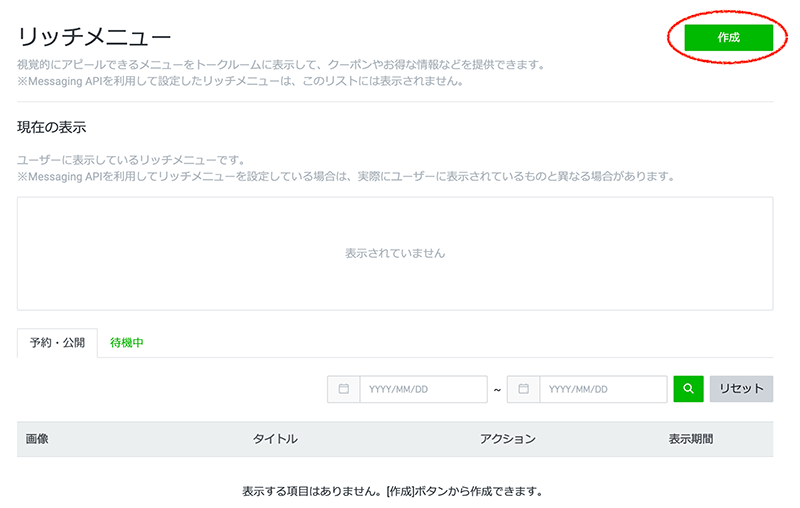Viewport: 800px width, 508px height.
Task: Click the green search magnifier button
Action: point(688,389)
